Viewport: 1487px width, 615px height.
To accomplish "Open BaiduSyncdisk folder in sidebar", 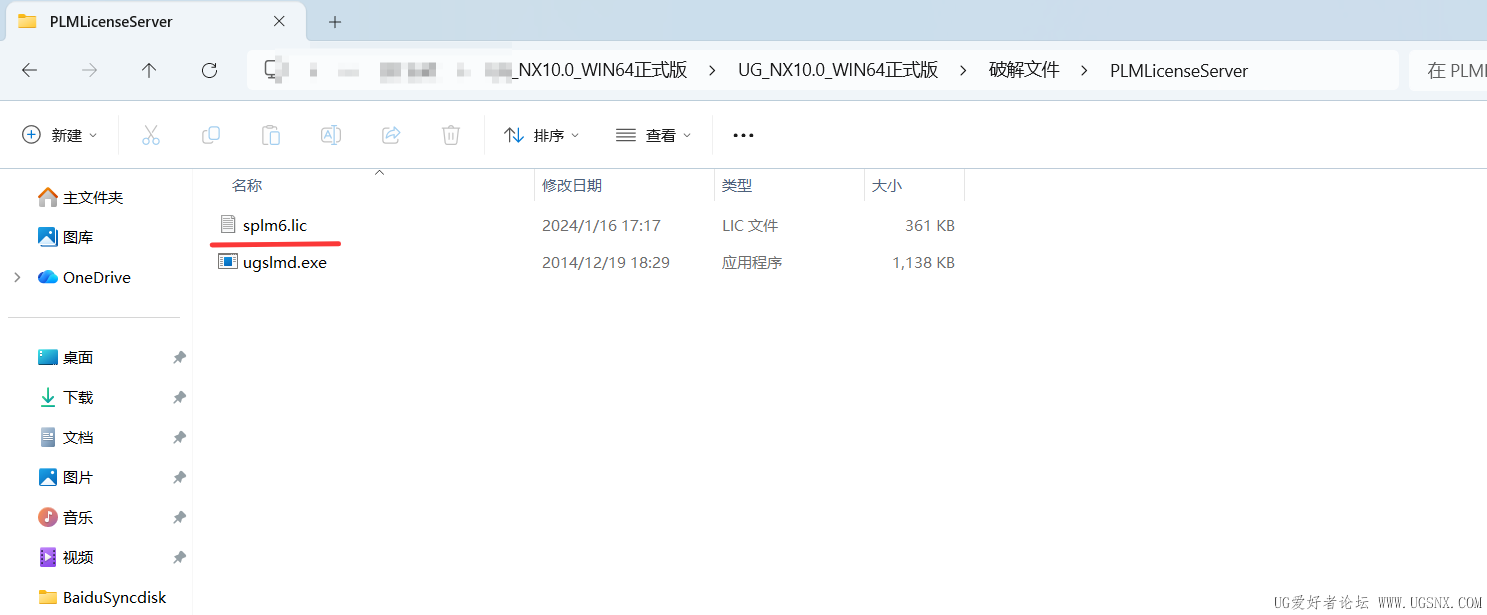I will [102, 597].
